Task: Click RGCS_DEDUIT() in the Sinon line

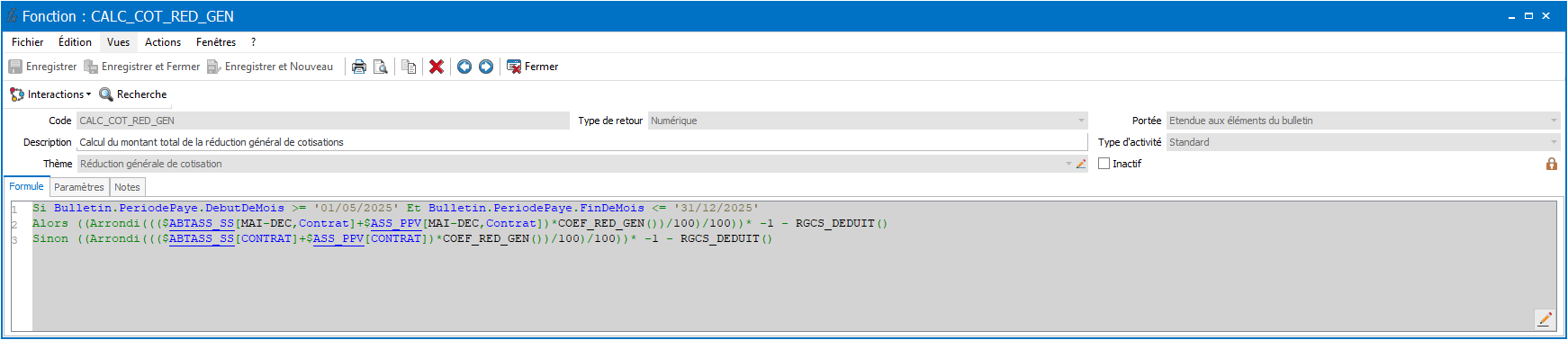Action: 726,238
